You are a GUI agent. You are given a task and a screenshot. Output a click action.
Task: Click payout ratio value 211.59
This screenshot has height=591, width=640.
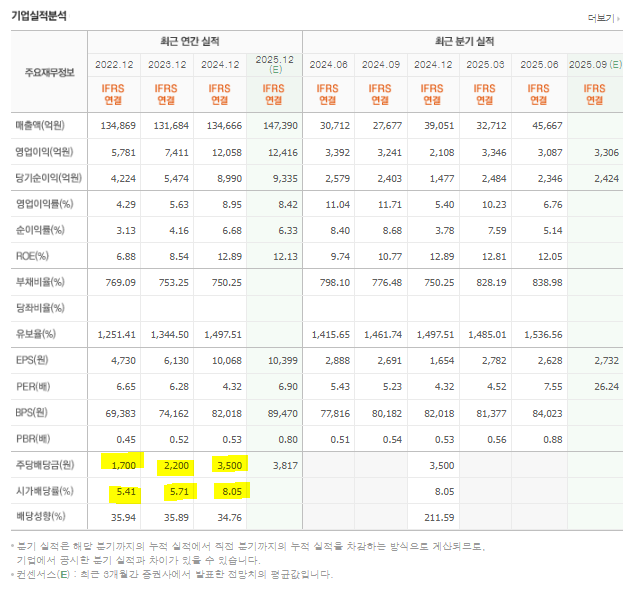(439, 518)
